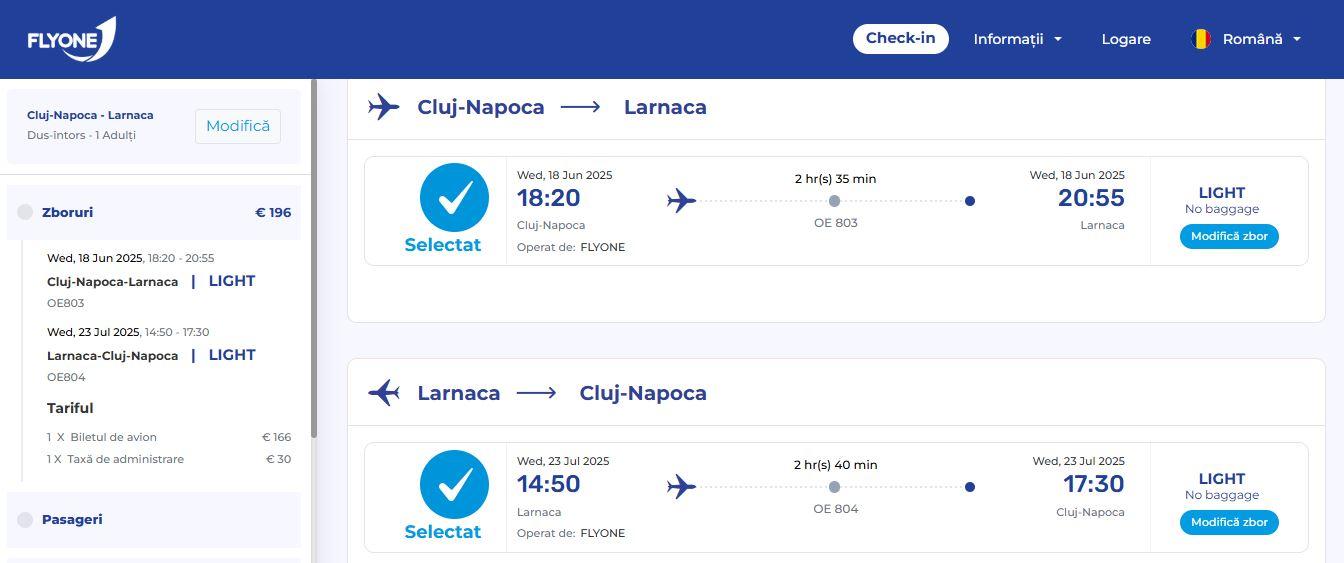Image resolution: width=1344 pixels, height=563 pixels.
Task: Click the plane icon on OE 804 timeline
Action: tap(681, 487)
